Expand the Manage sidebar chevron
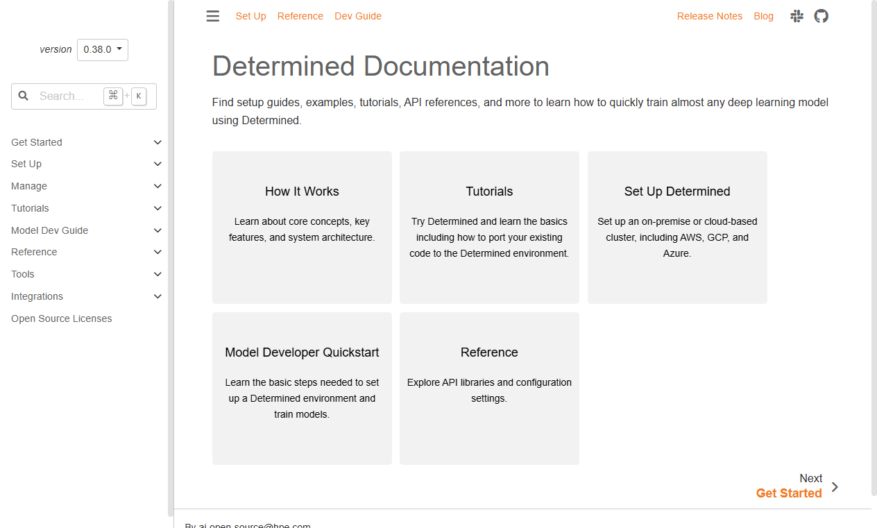 [158, 186]
